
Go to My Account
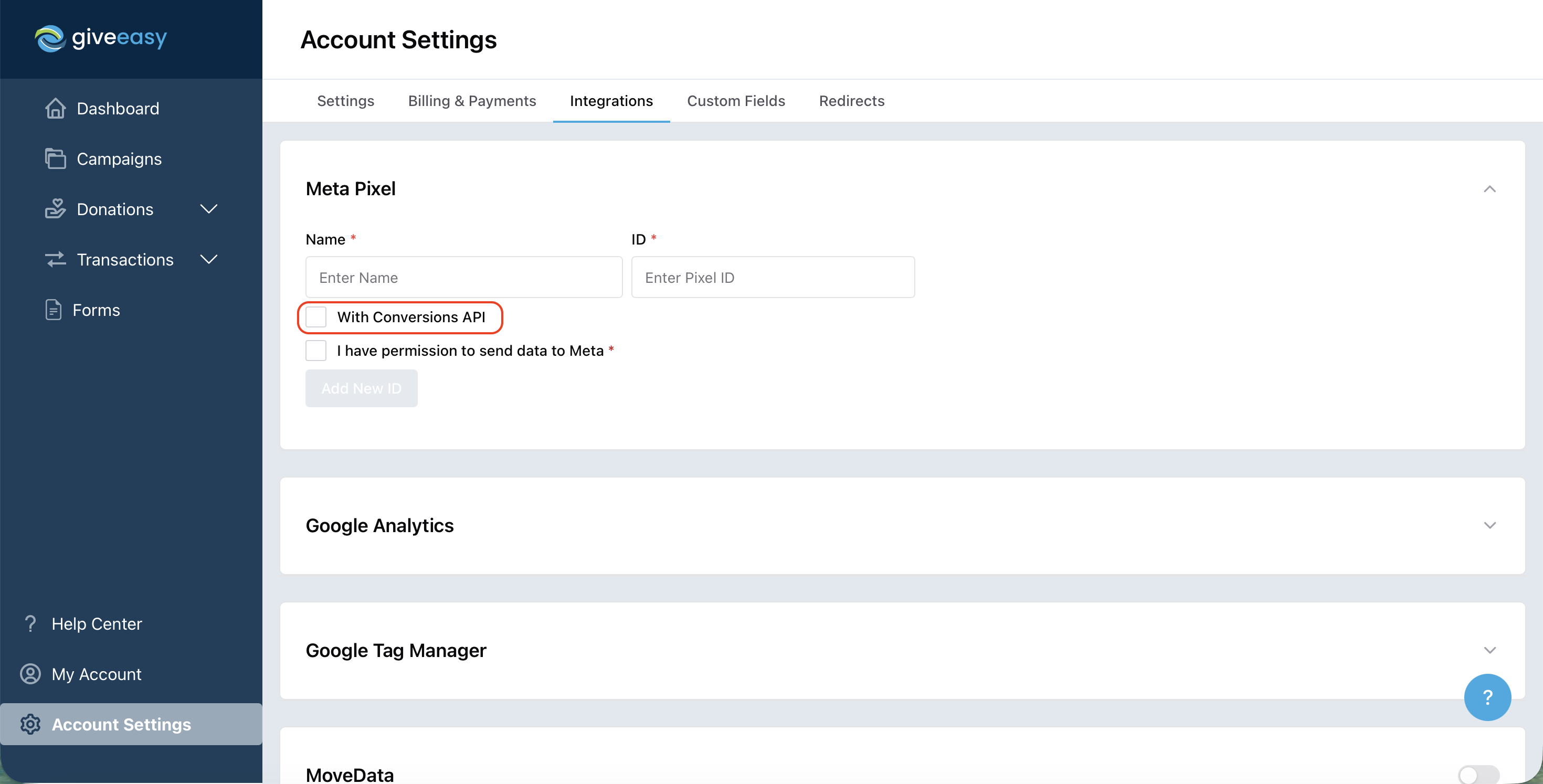[x=97, y=674]
